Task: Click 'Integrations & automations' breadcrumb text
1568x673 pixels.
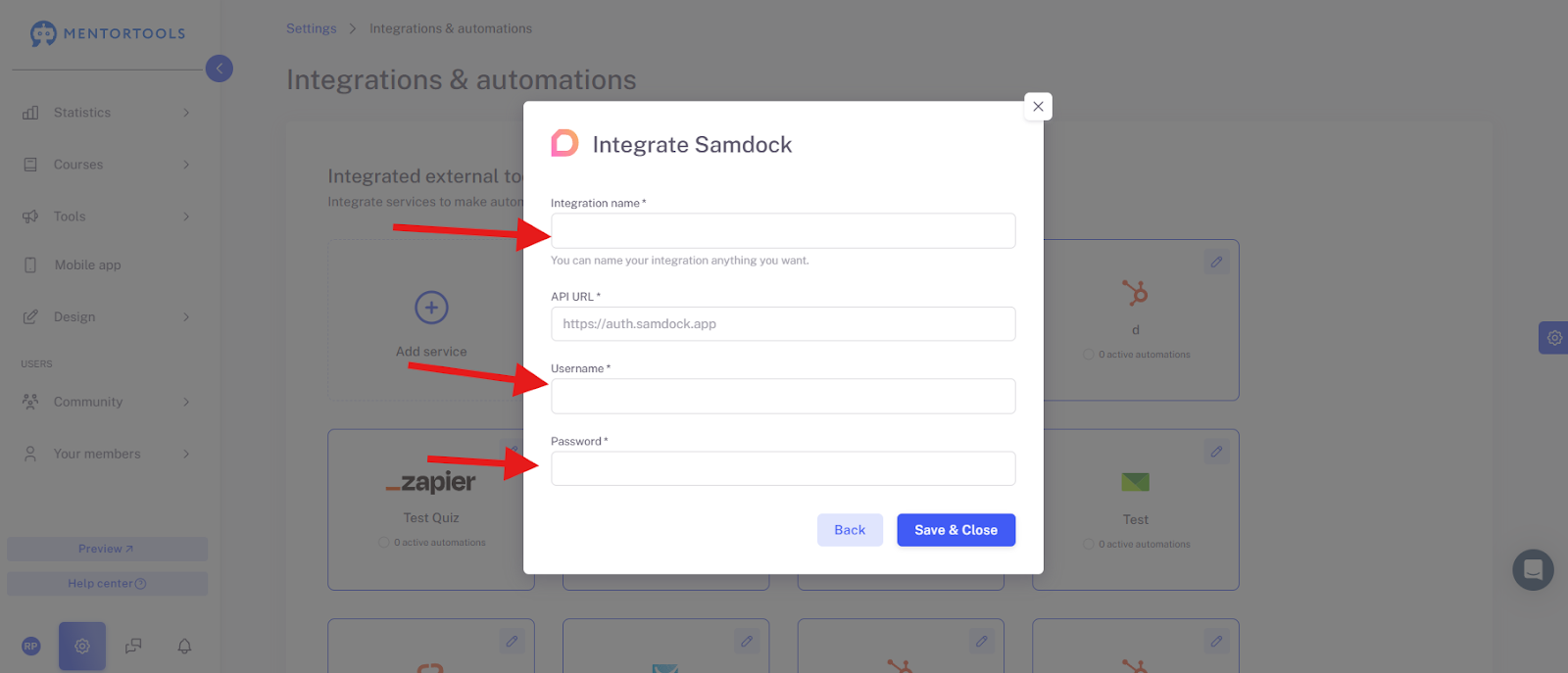Action: tap(451, 28)
